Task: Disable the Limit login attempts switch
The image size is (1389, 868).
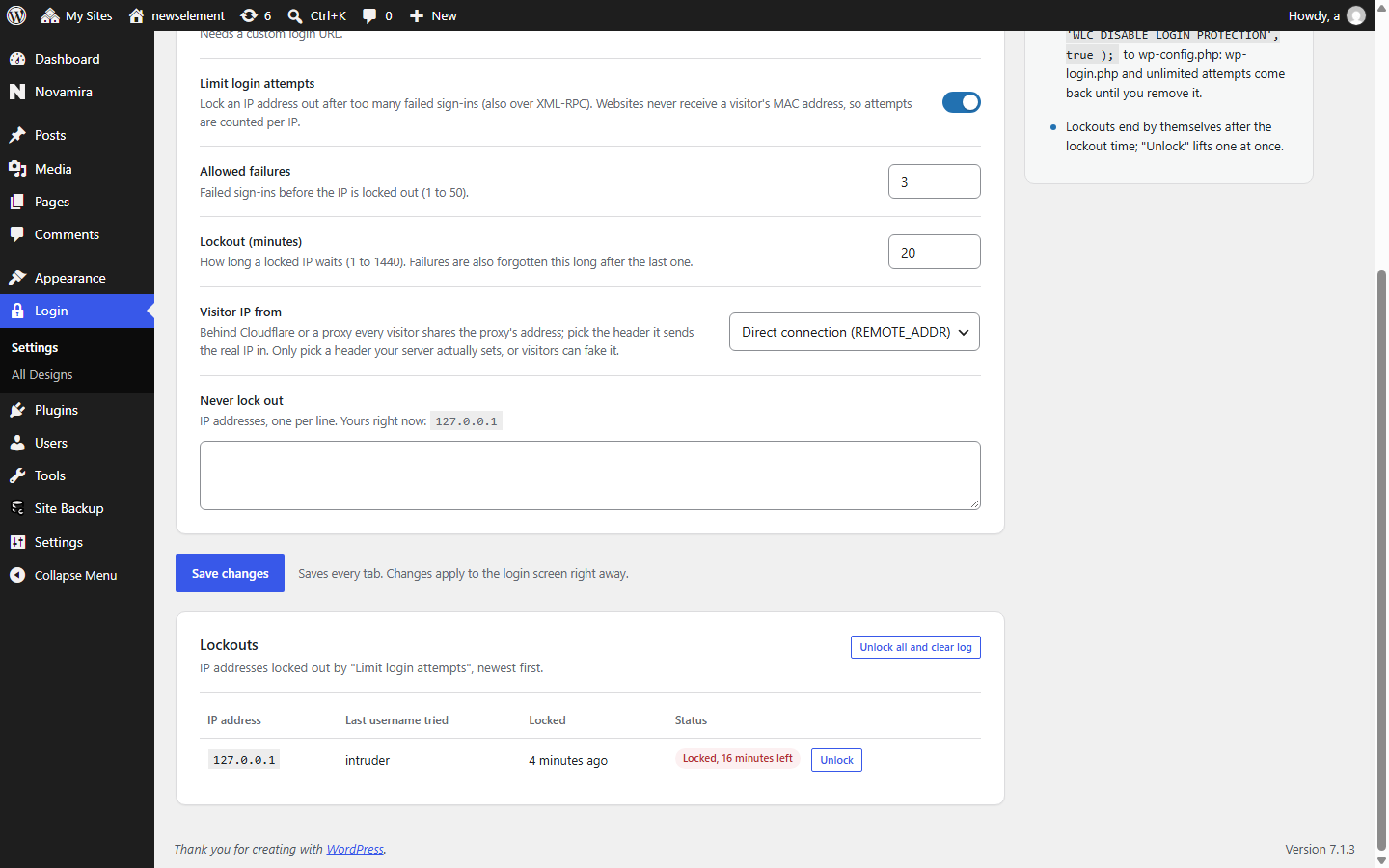Action: click(x=961, y=102)
